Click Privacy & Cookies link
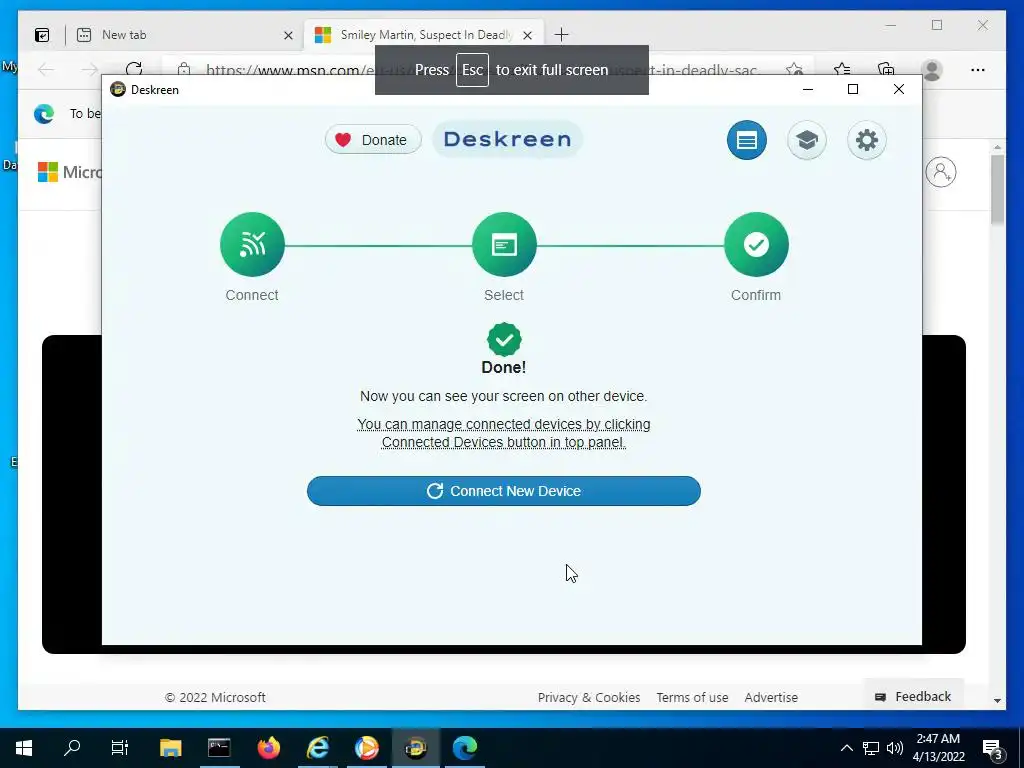The image size is (1024, 768). [x=589, y=697]
